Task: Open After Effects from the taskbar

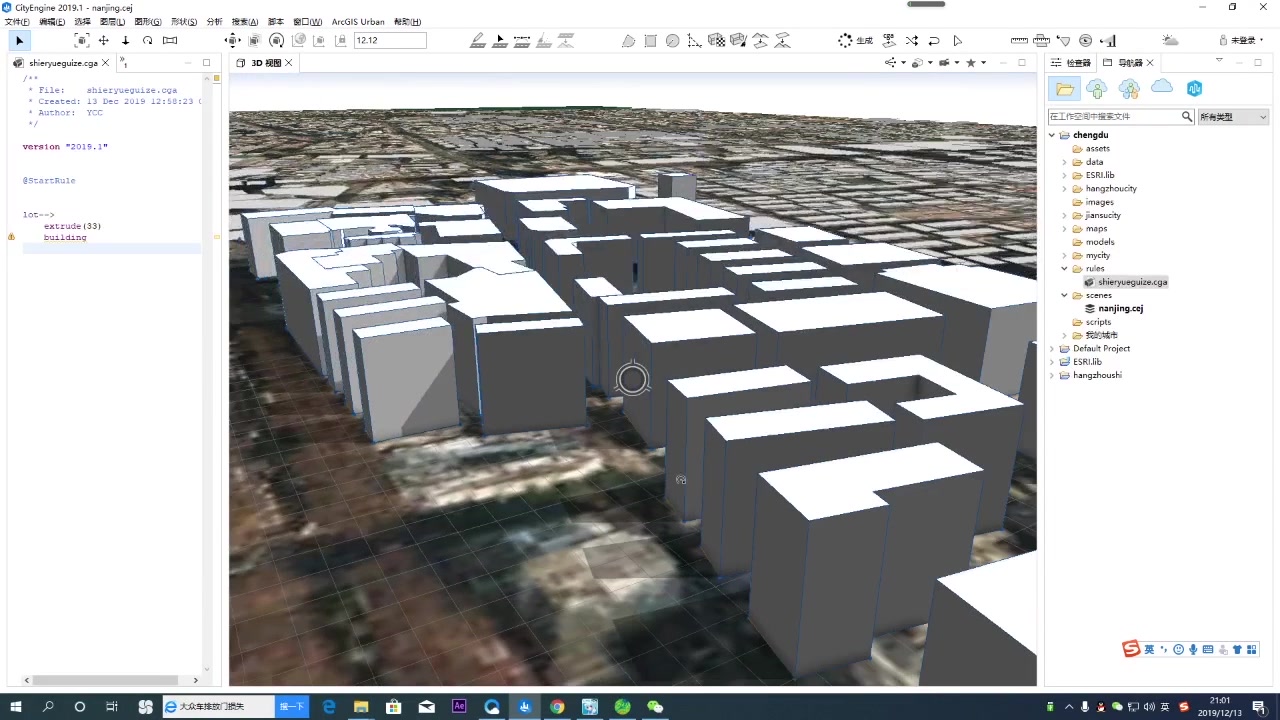Action: (x=459, y=707)
